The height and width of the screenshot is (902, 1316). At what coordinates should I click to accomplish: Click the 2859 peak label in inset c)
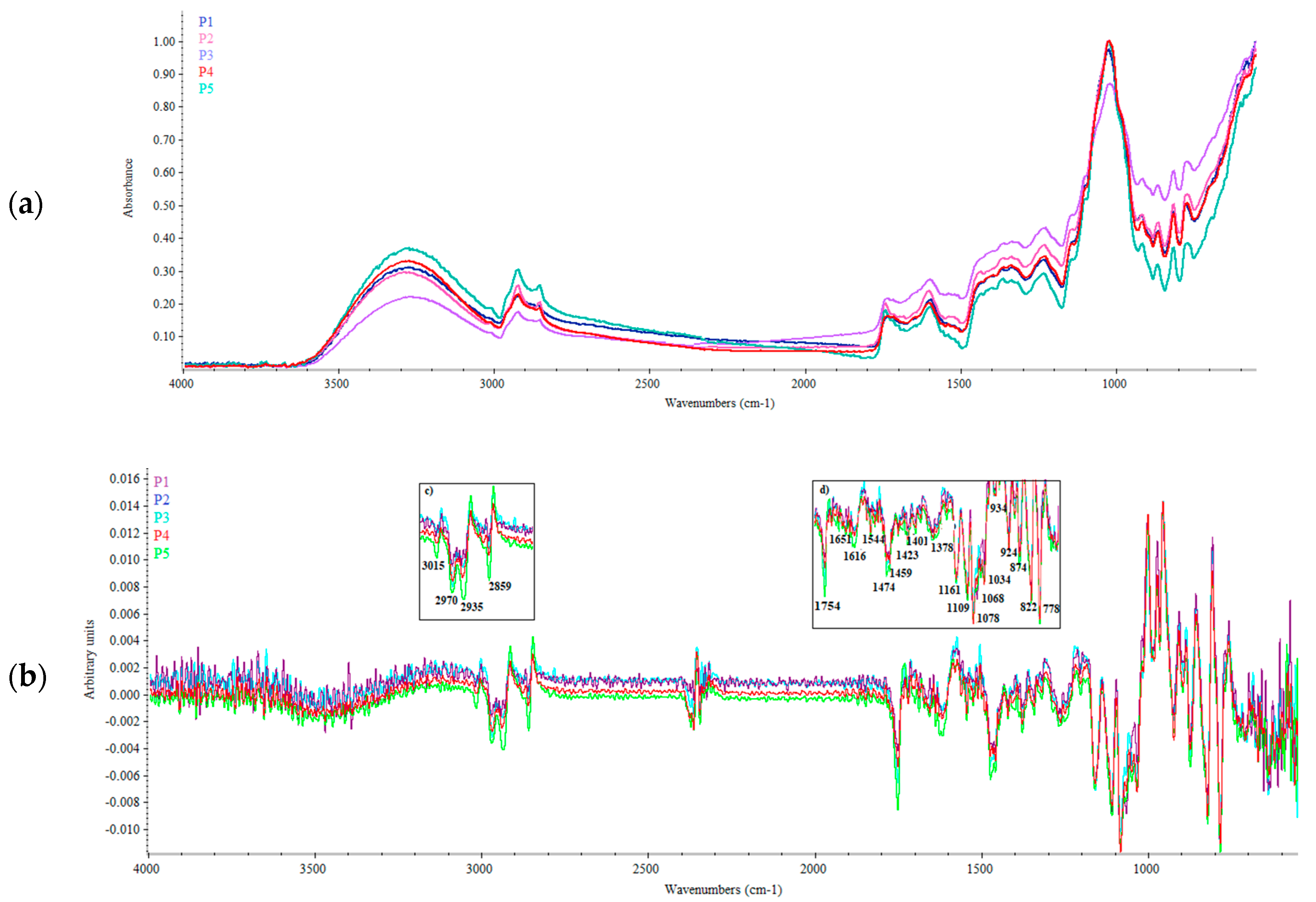[x=500, y=587]
